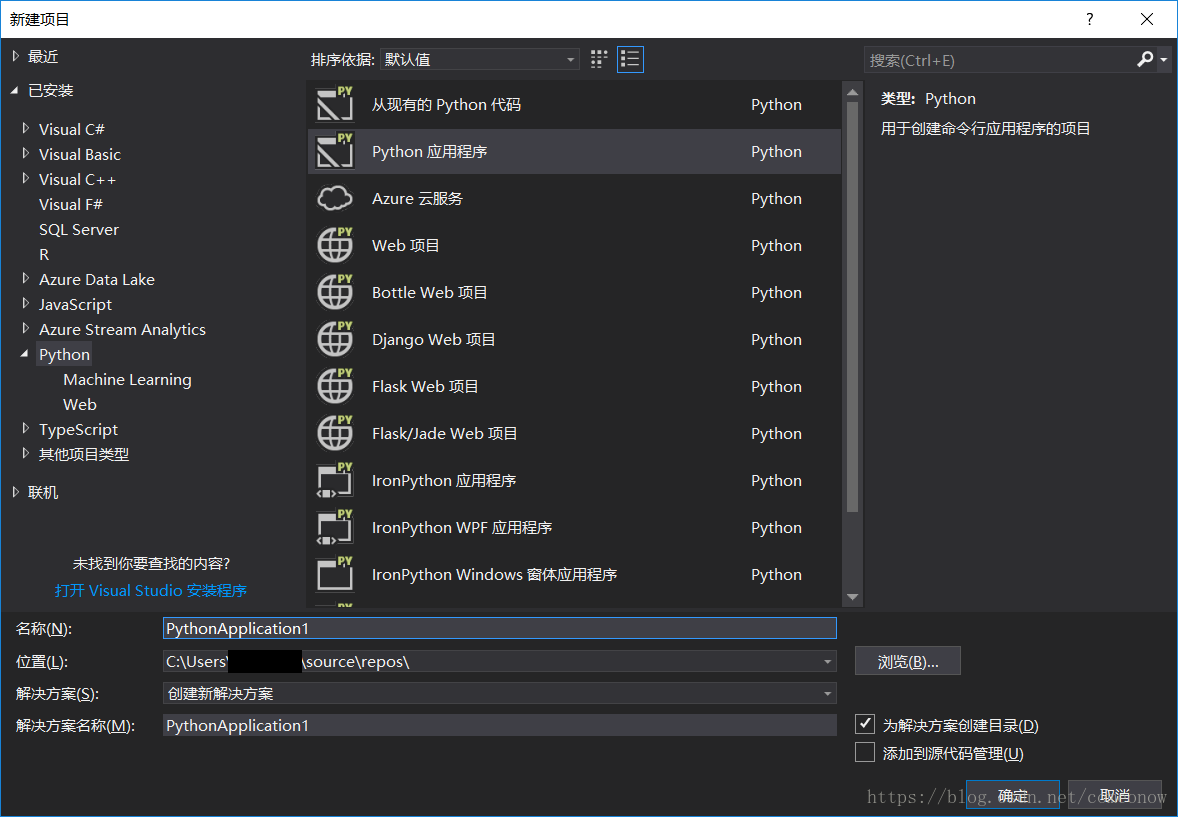Viewport: 1178px width, 817px height.
Task: Click the 搜索(Ctrl+E) search box
Action: [x=999, y=60]
